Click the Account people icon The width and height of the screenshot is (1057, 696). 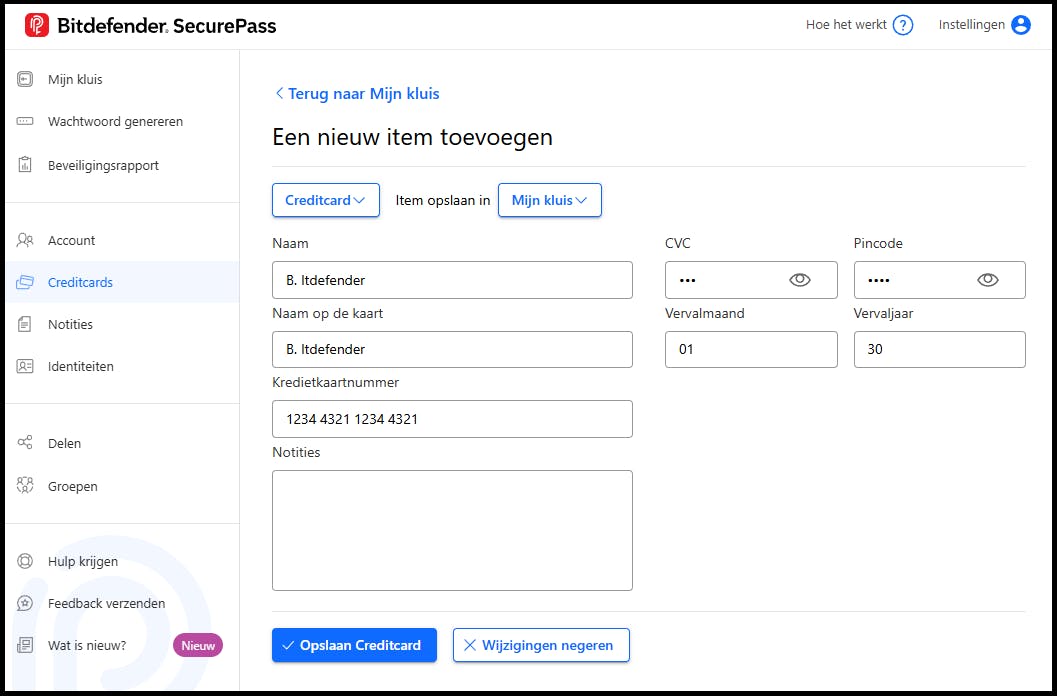coord(25,240)
